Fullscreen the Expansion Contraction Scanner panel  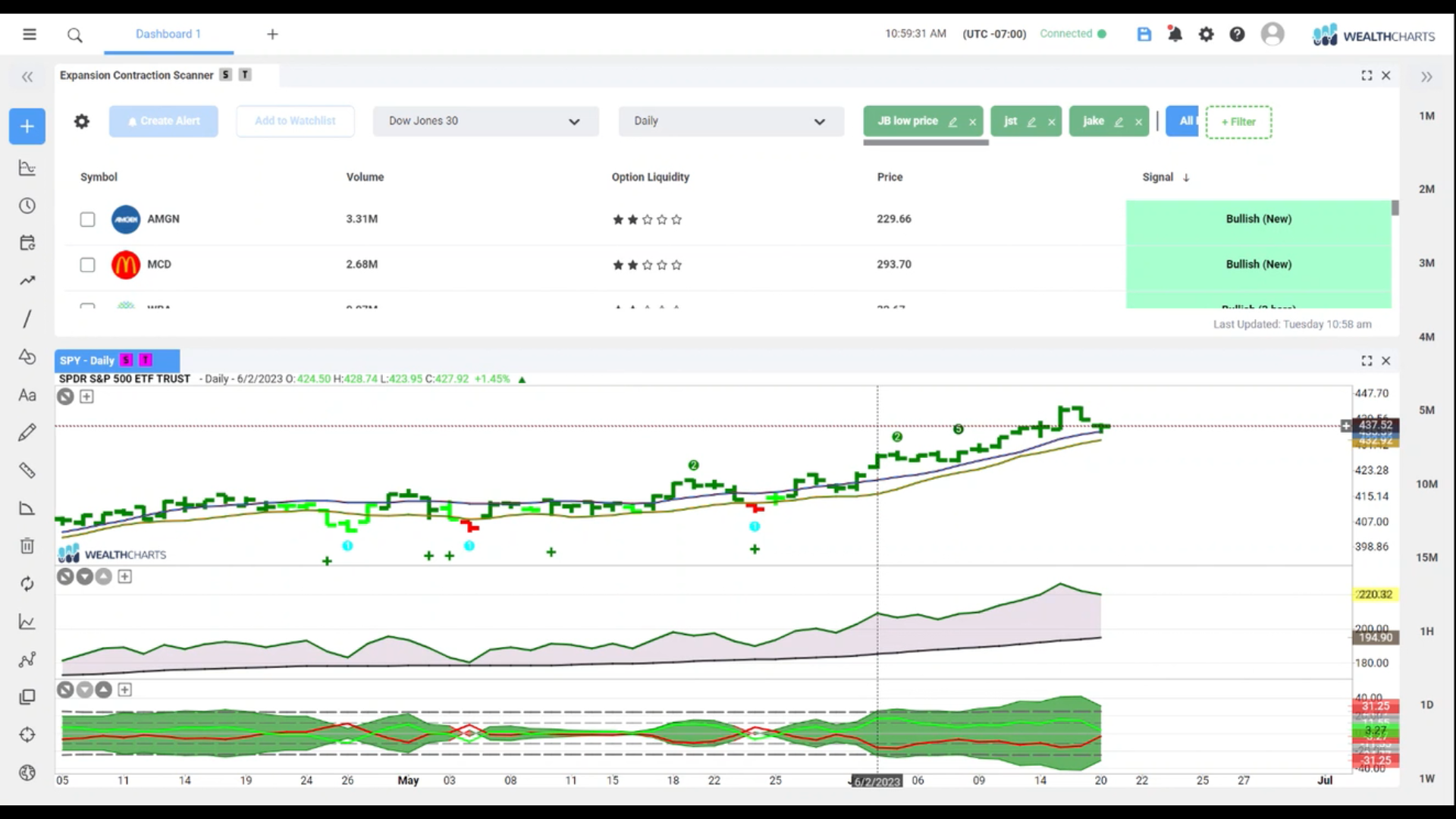(x=1367, y=76)
